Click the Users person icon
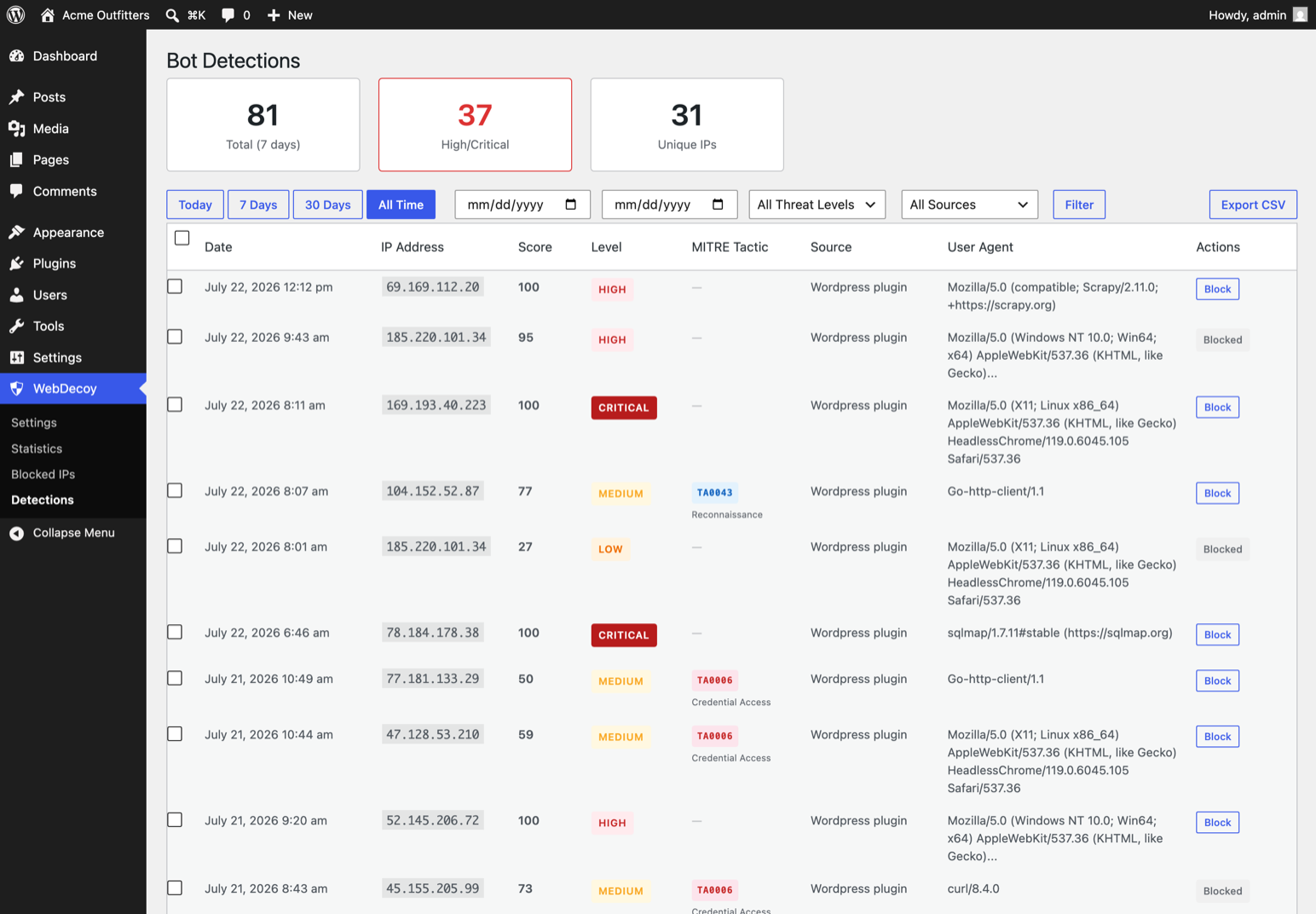This screenshot has height=914, width=1316. click(16, 295)
